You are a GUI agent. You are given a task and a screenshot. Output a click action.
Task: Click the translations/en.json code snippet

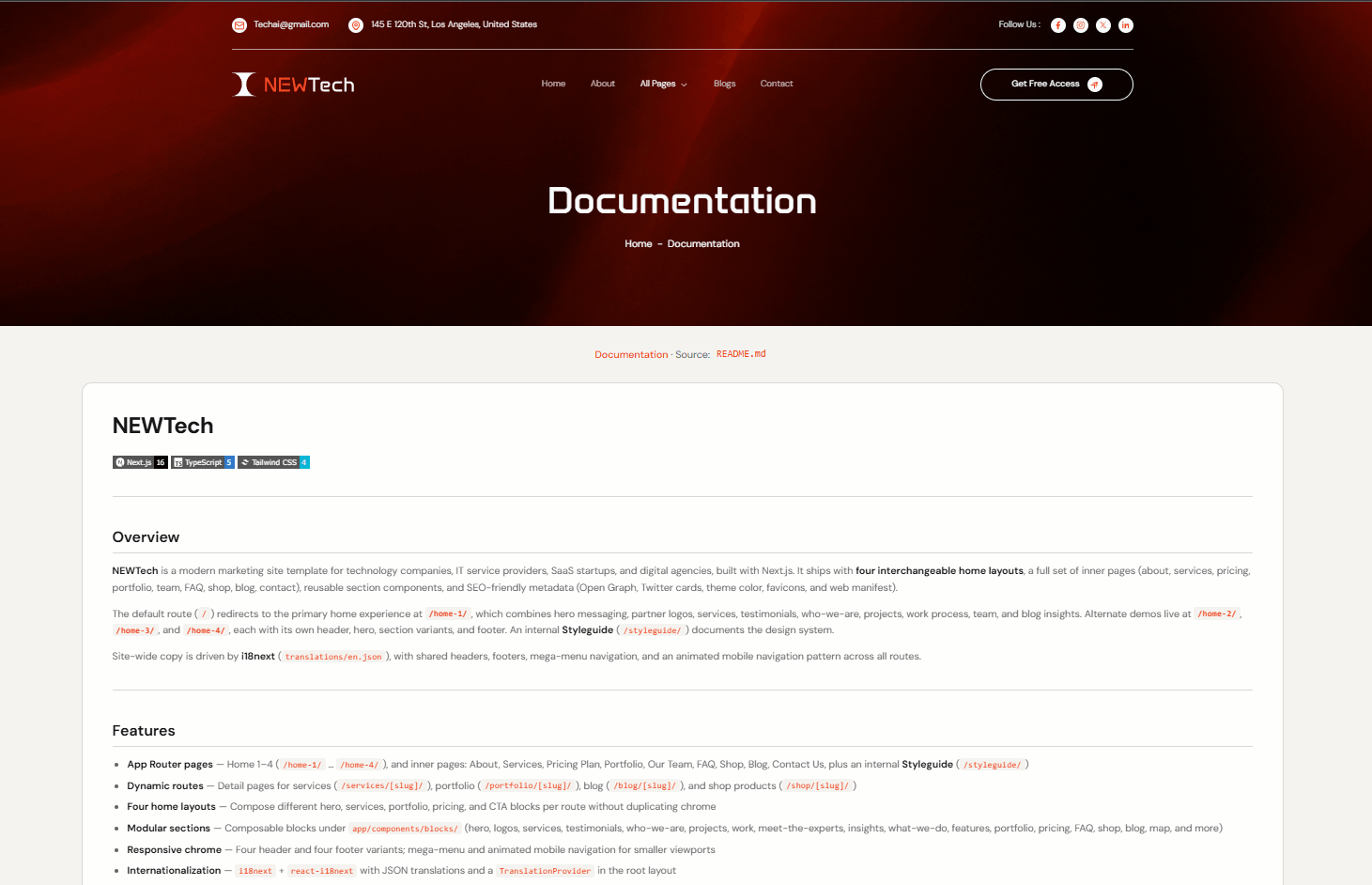333,657
